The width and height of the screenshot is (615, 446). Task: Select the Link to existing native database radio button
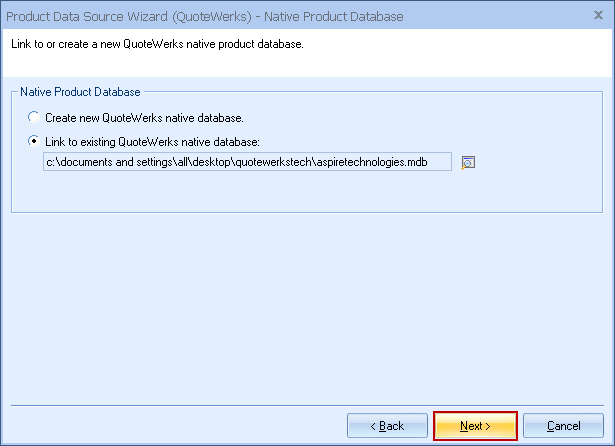coord(35,141)
